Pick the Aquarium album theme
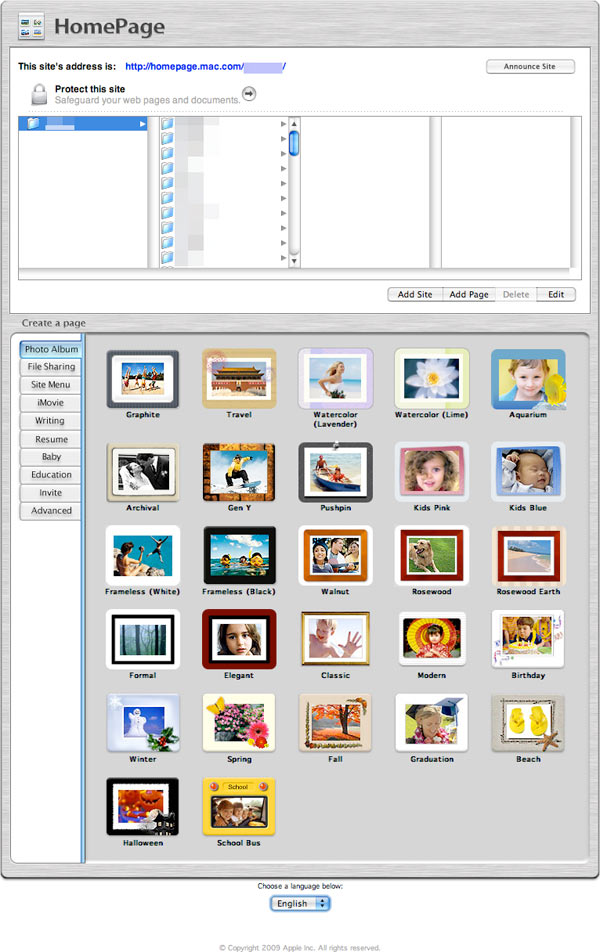 [x=528, y=379]
